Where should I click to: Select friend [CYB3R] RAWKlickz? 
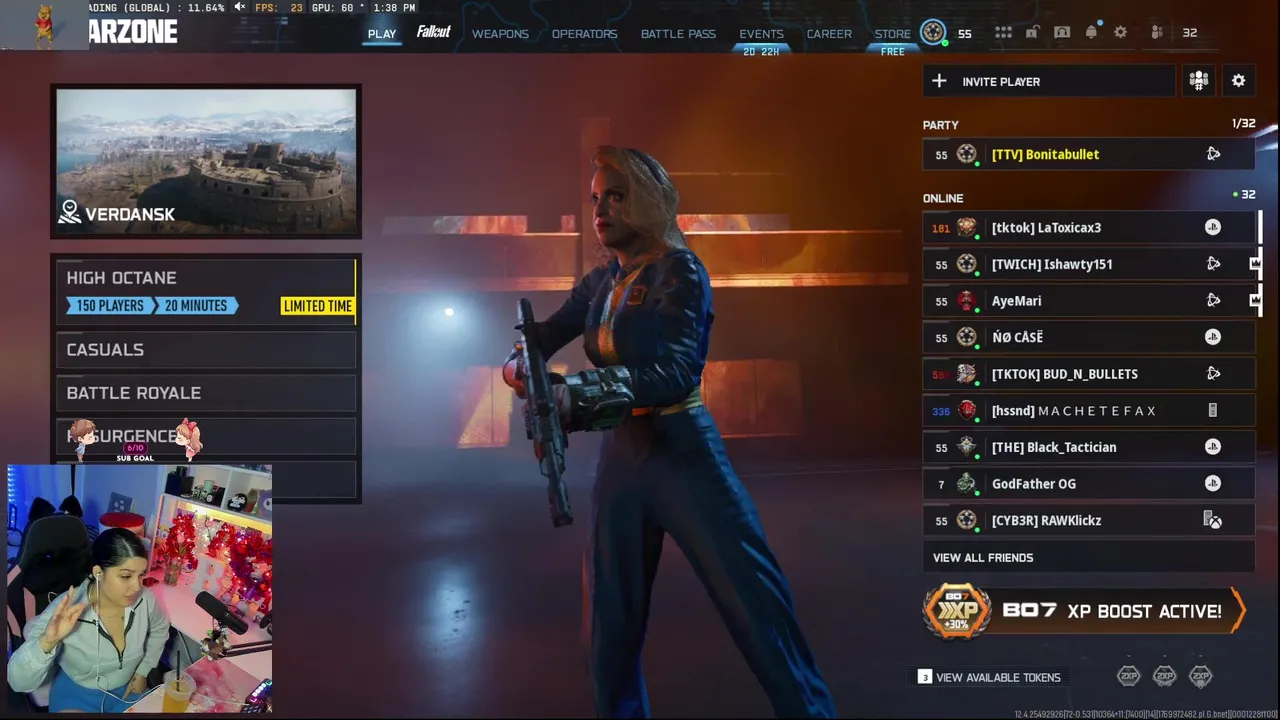pos(1088,520)
